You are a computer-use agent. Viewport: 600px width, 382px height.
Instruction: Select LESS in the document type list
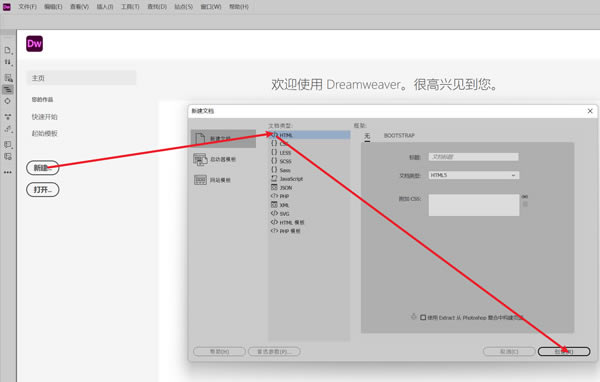point(285,153)
